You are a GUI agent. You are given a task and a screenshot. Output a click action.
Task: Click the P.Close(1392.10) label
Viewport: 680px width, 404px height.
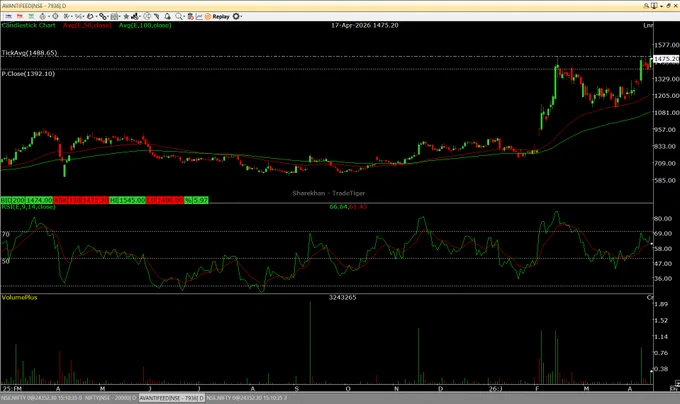(x=28, y=74)
